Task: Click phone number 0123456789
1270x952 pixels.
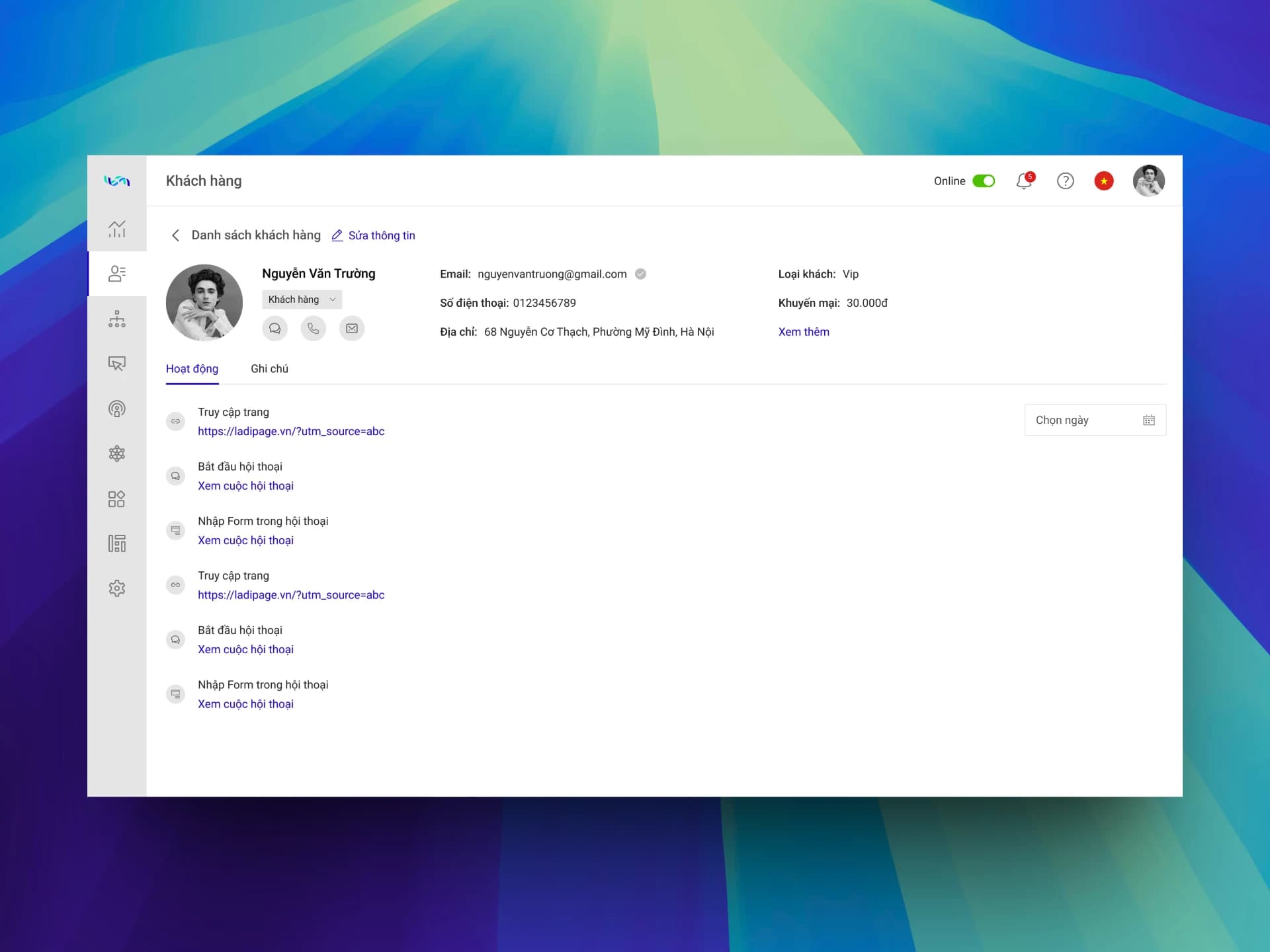Action: point(544,303)
